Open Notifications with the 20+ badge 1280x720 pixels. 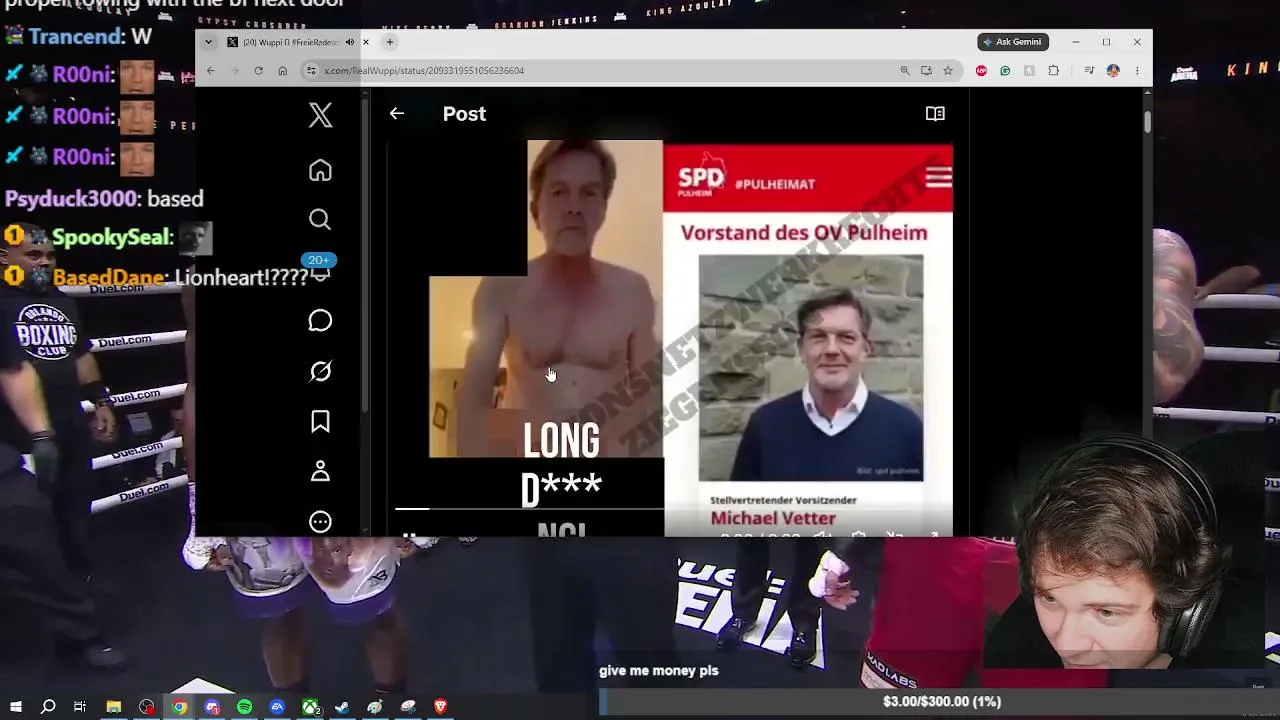pyautogui.click(x=320, y=268)
